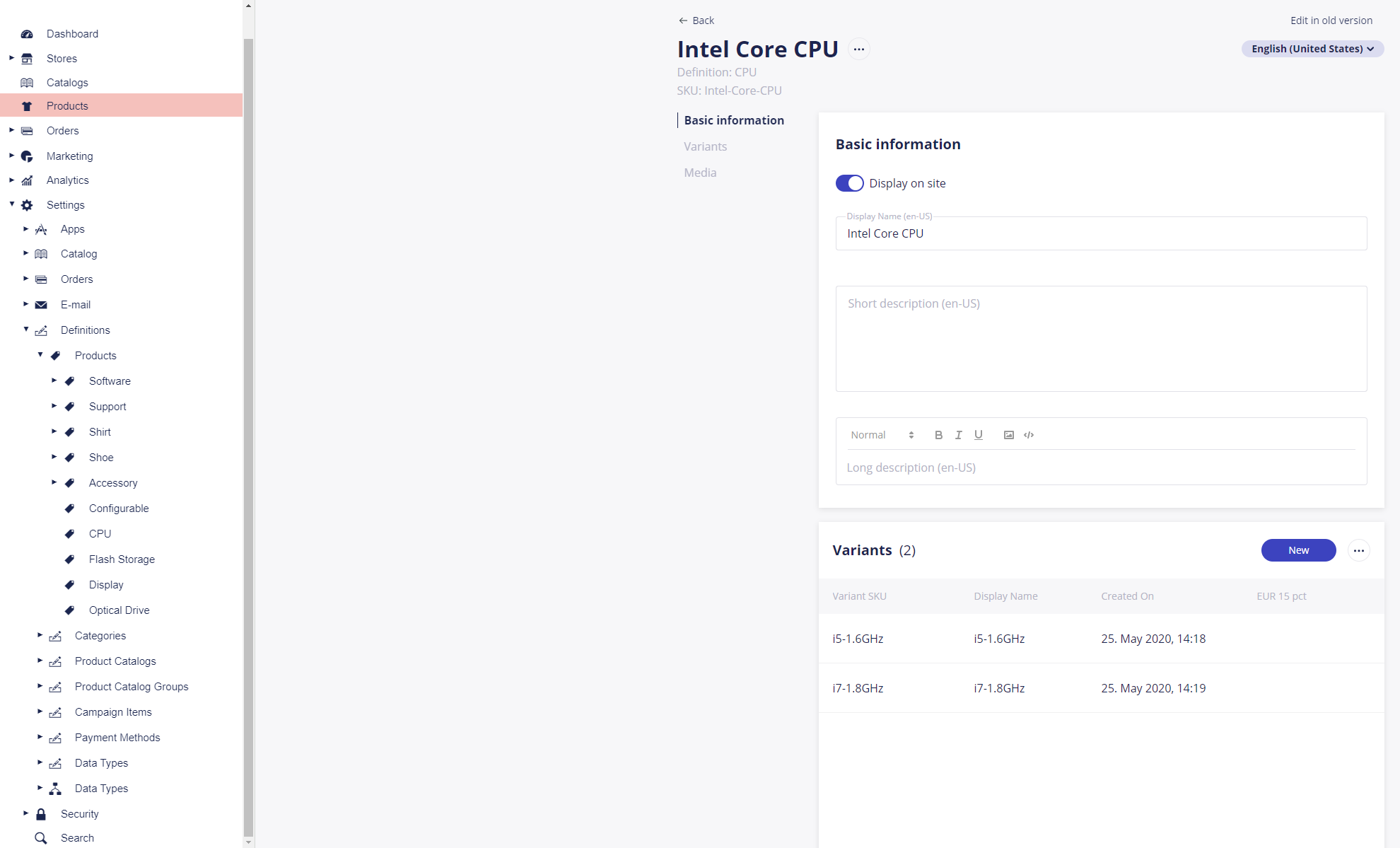Apply italic formatting in long description

[958, 435]
